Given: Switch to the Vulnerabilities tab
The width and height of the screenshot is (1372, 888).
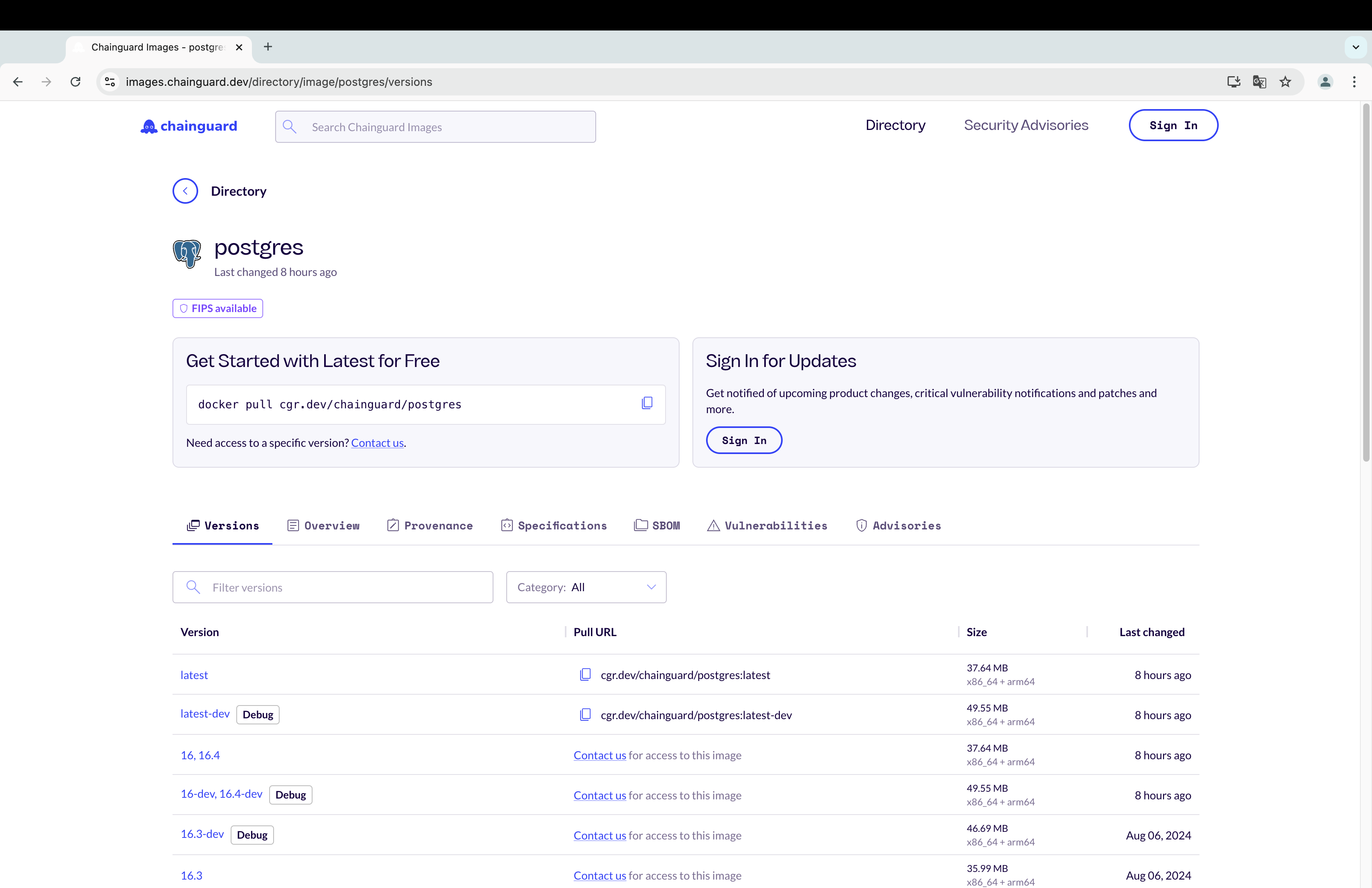Looking at the screenshot, I should [767, 525].
